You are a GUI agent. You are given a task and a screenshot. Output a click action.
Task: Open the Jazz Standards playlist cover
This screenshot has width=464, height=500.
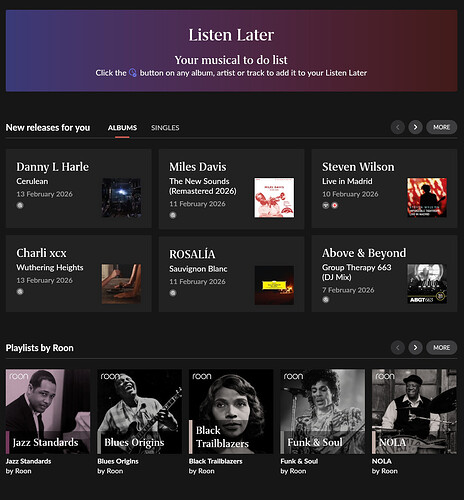pyautogui.click(x=48, y=411)
